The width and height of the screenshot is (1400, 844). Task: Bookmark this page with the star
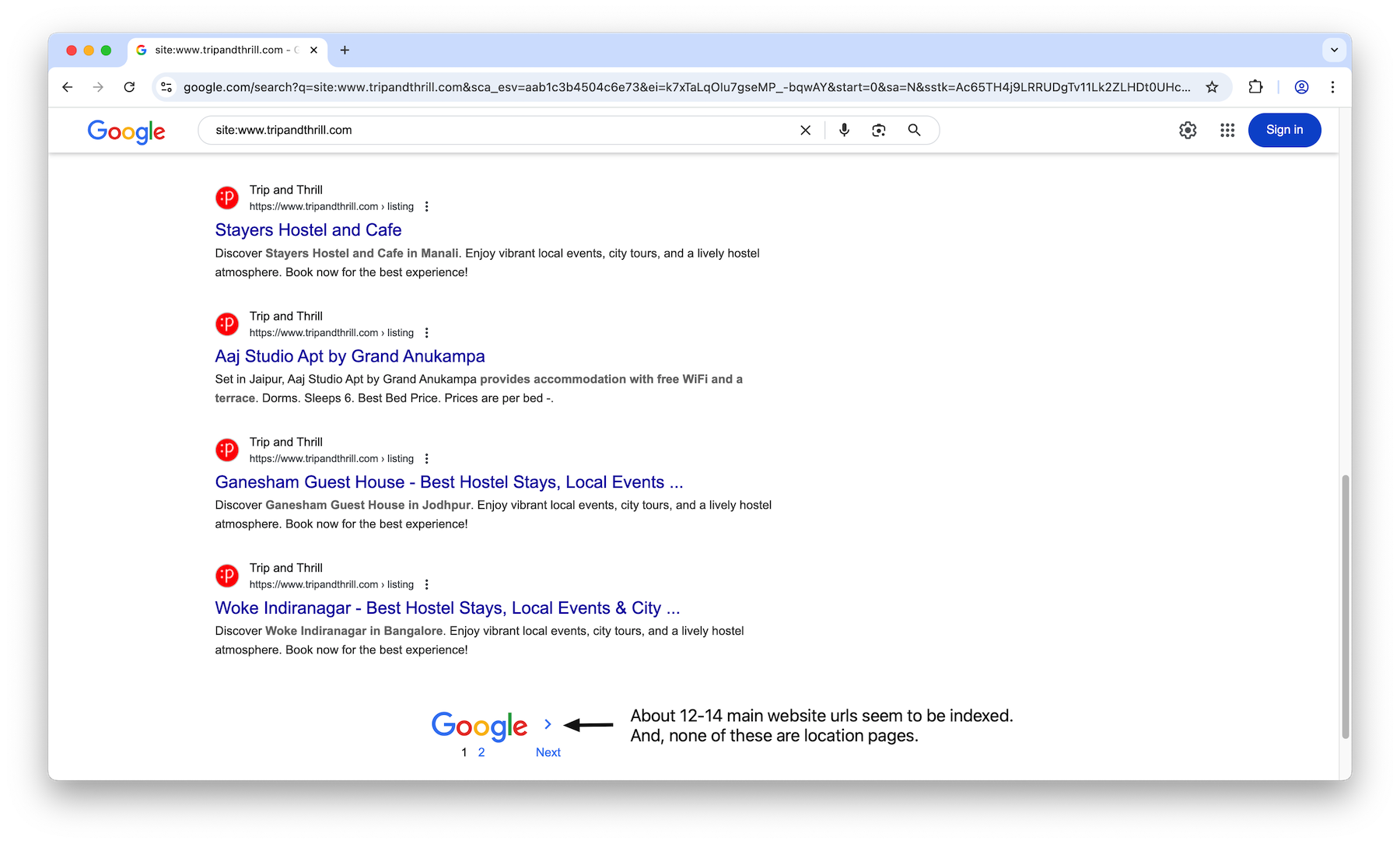tap(1212, 87)
